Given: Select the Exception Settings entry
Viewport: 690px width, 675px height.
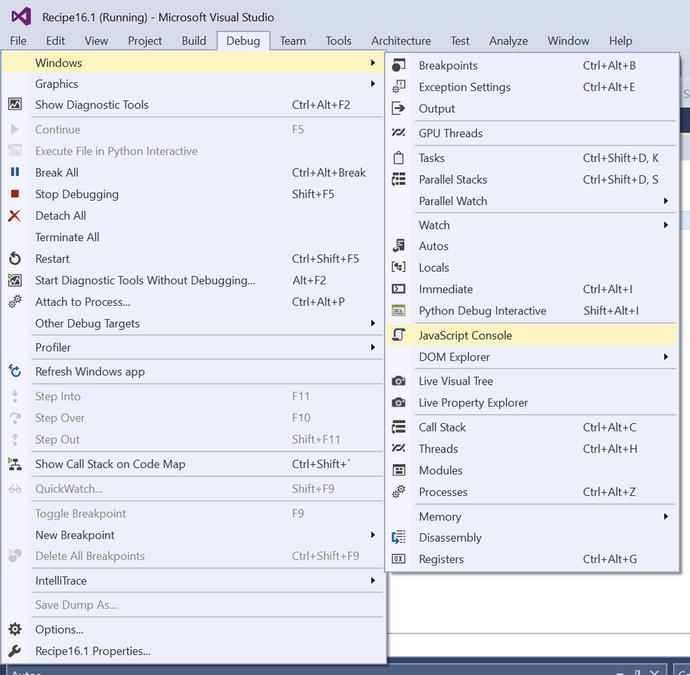Looking at the screenshot, I should (x=532, y=87).
